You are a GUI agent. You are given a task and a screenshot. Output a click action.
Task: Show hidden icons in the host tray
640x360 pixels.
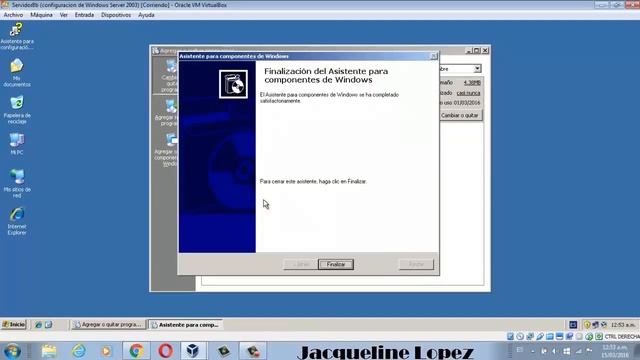click(533, 351)
